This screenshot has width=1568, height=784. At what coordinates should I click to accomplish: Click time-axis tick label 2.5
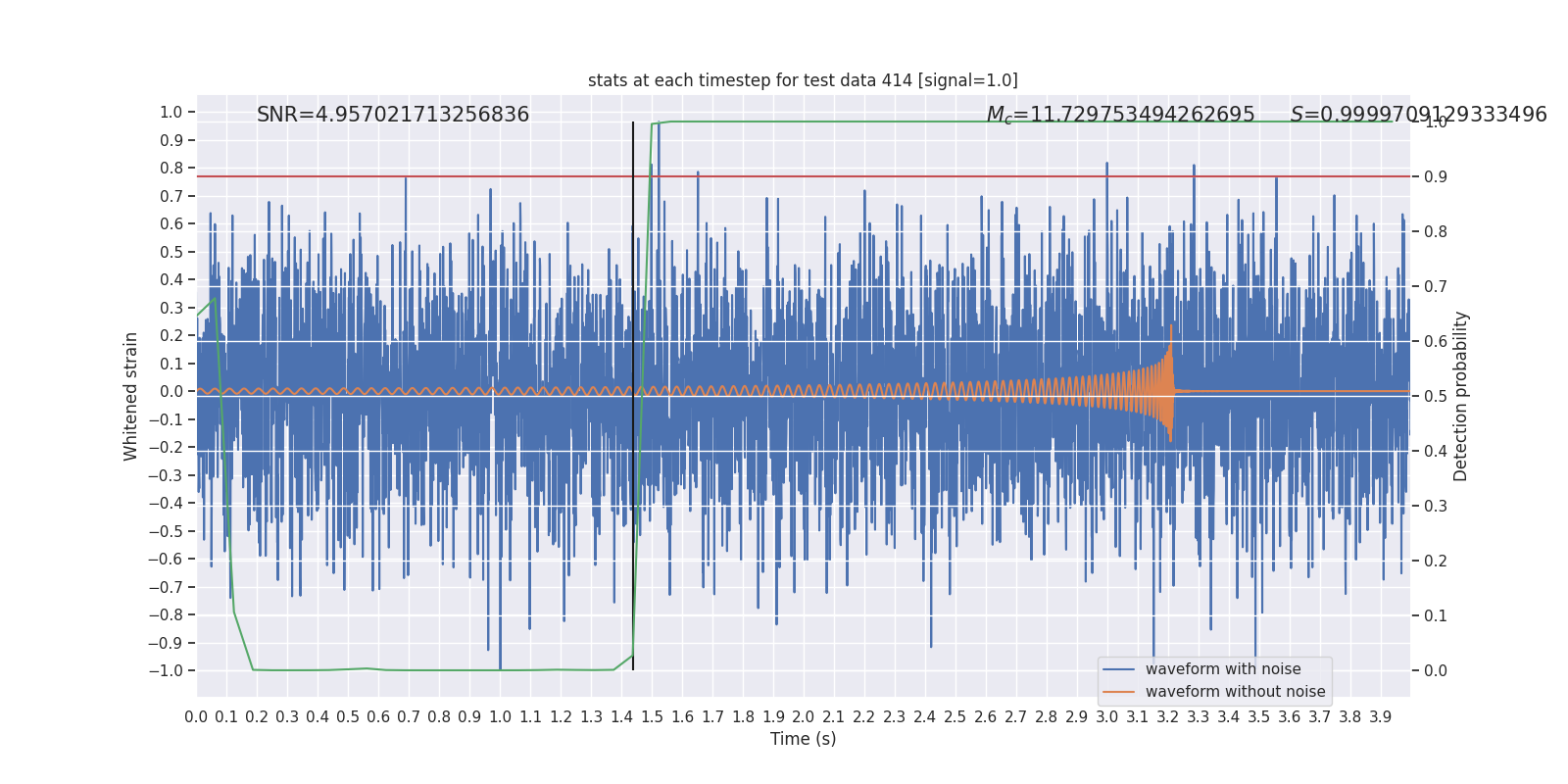pos(955,717)
